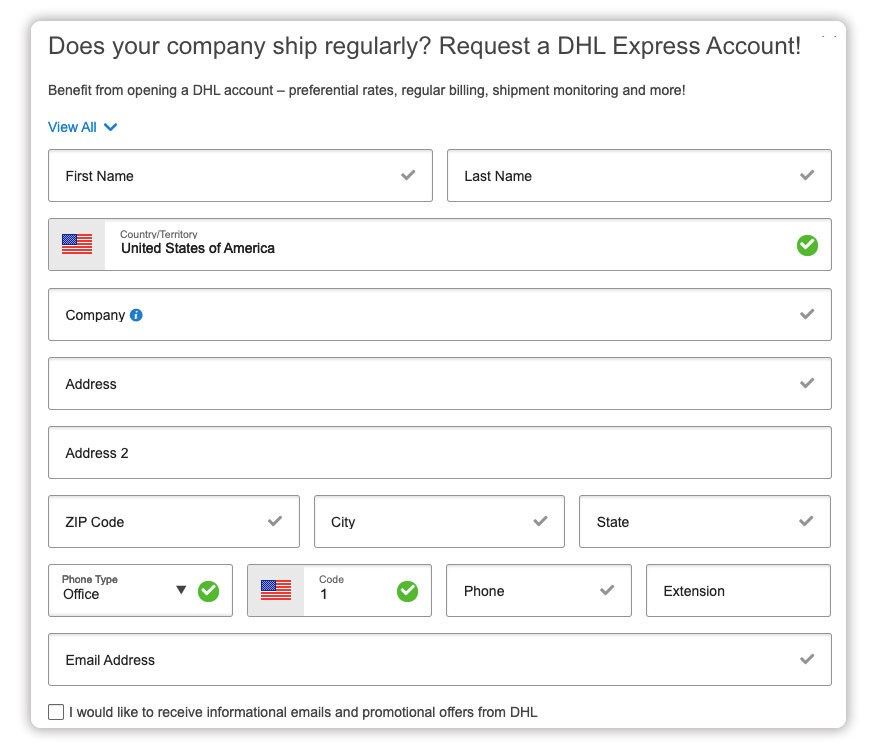Click into the Company field
This screenshot has height=755, width=879.
pos(440,314)
